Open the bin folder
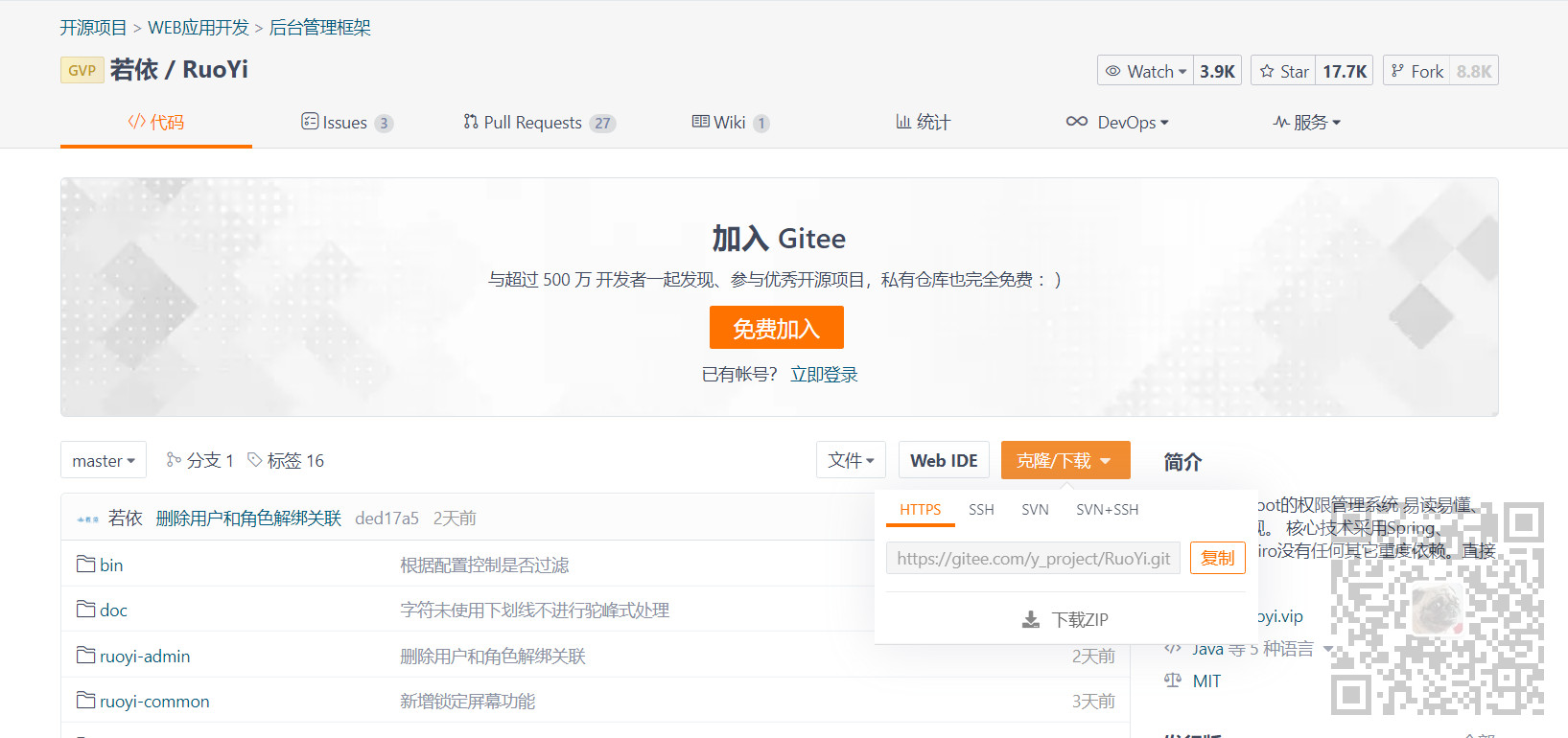 coord(111,565)
